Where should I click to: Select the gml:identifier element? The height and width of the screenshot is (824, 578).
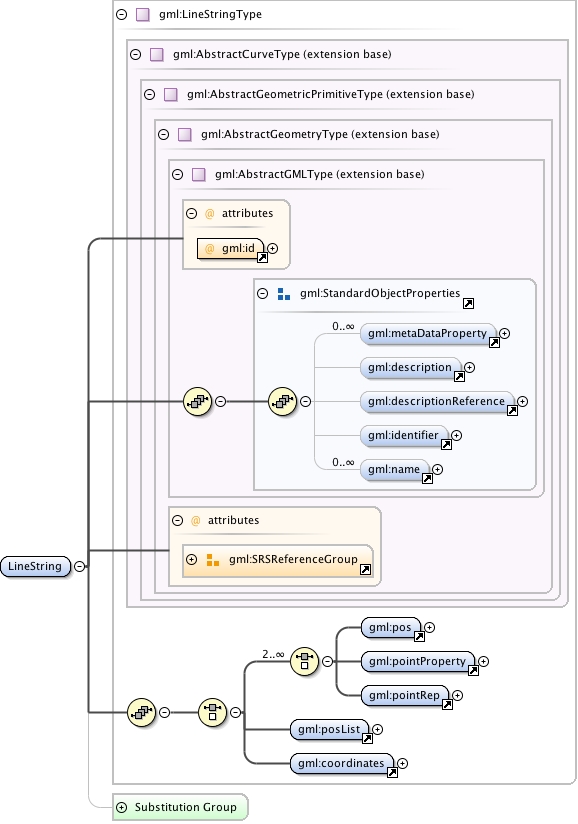(404, 436)
